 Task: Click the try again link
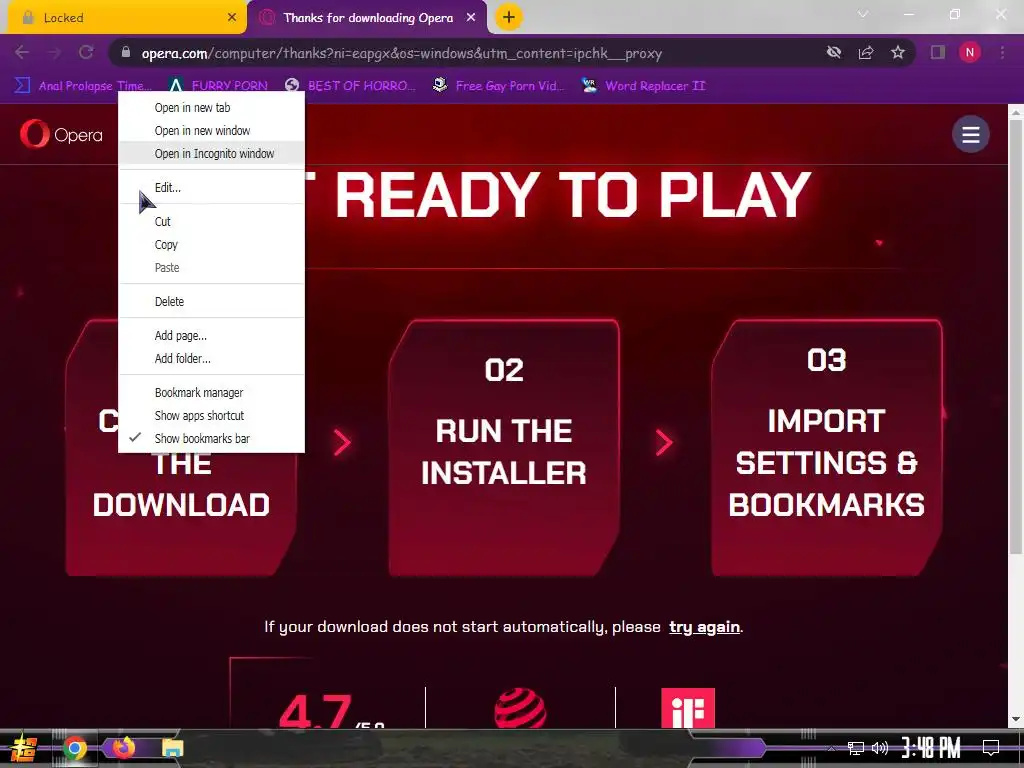point(704,627)
